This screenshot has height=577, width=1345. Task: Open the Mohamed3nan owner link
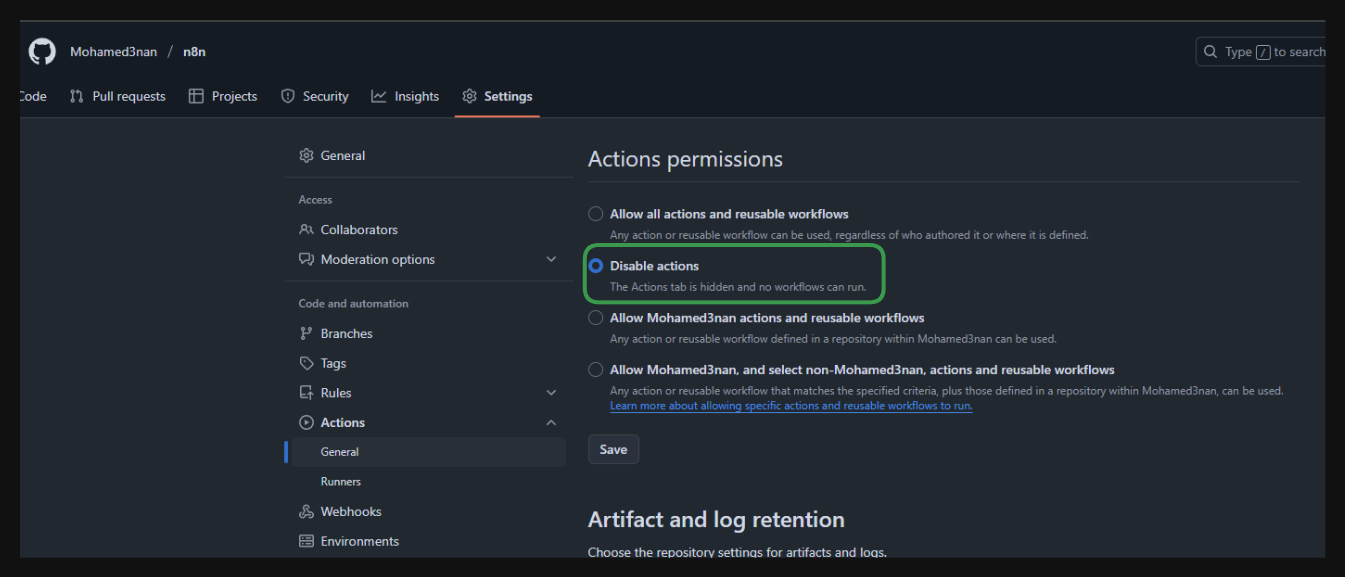pos(113,52)
